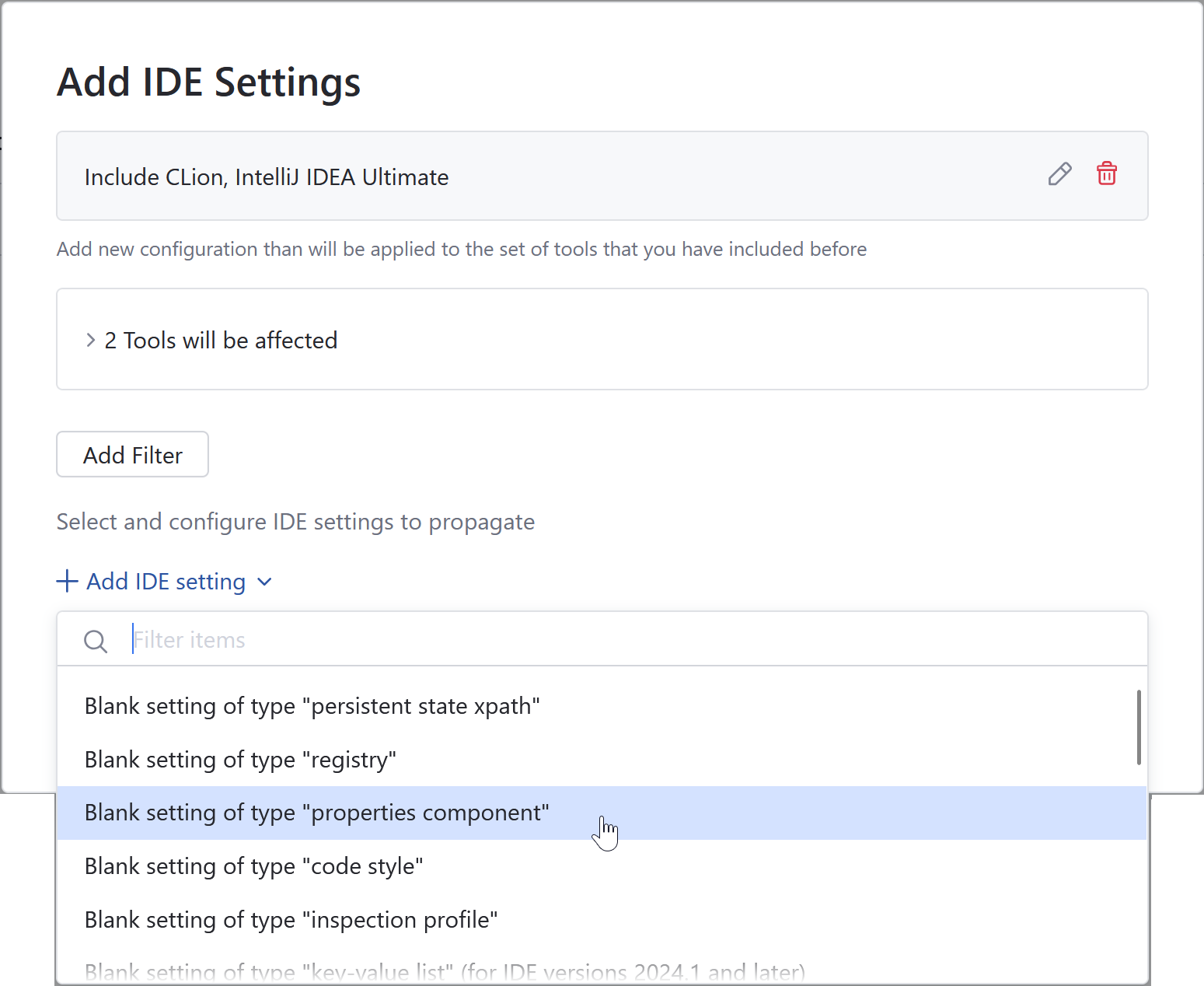Choose the highlighted "properties component" option
Screen dimensions: 1204x986
(x=316, y=813)
